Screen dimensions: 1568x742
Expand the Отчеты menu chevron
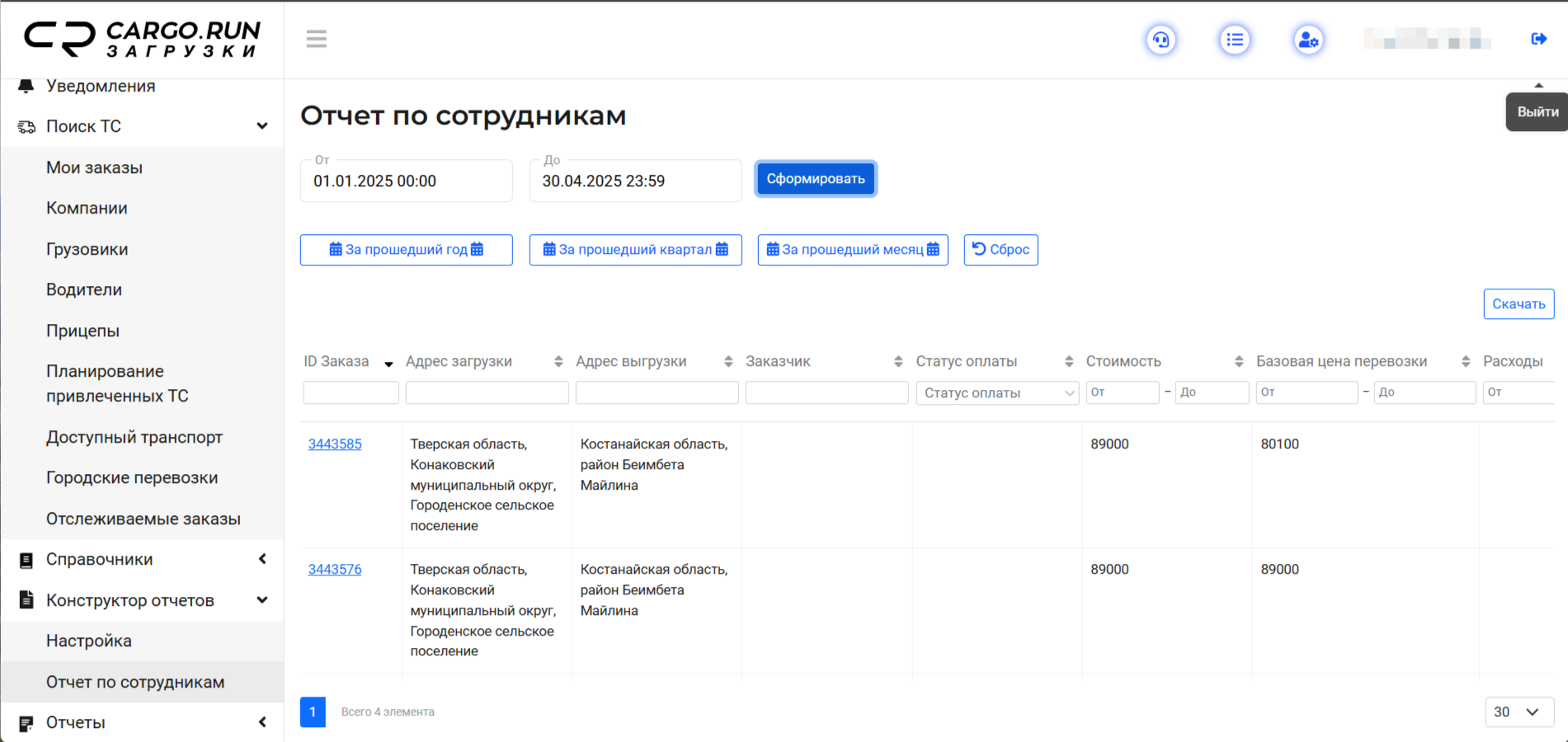click(262, 722)
